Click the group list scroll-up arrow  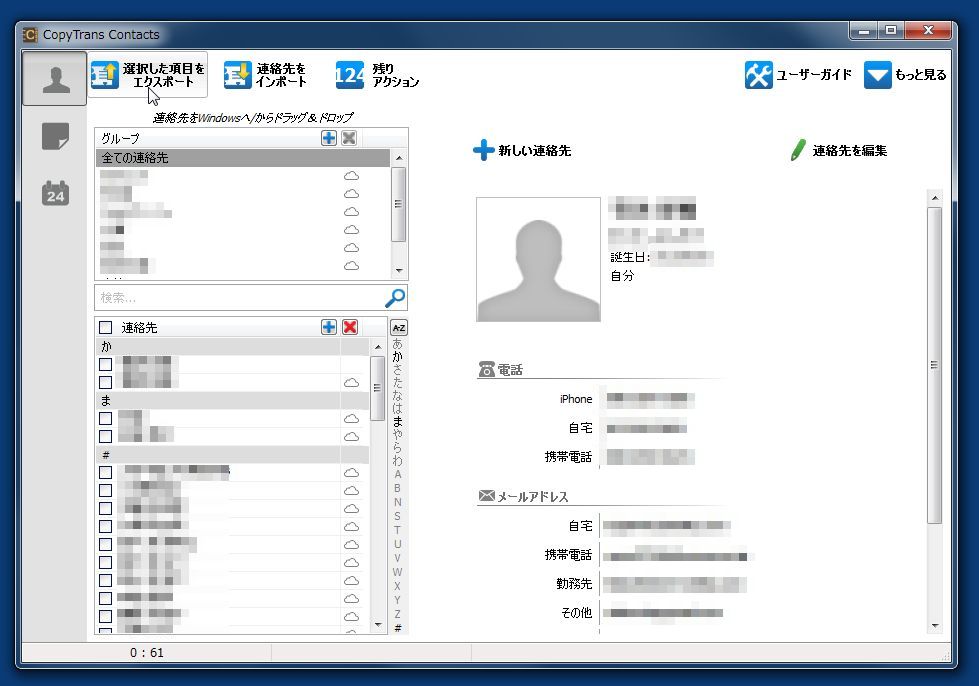(x=399, y=158)
